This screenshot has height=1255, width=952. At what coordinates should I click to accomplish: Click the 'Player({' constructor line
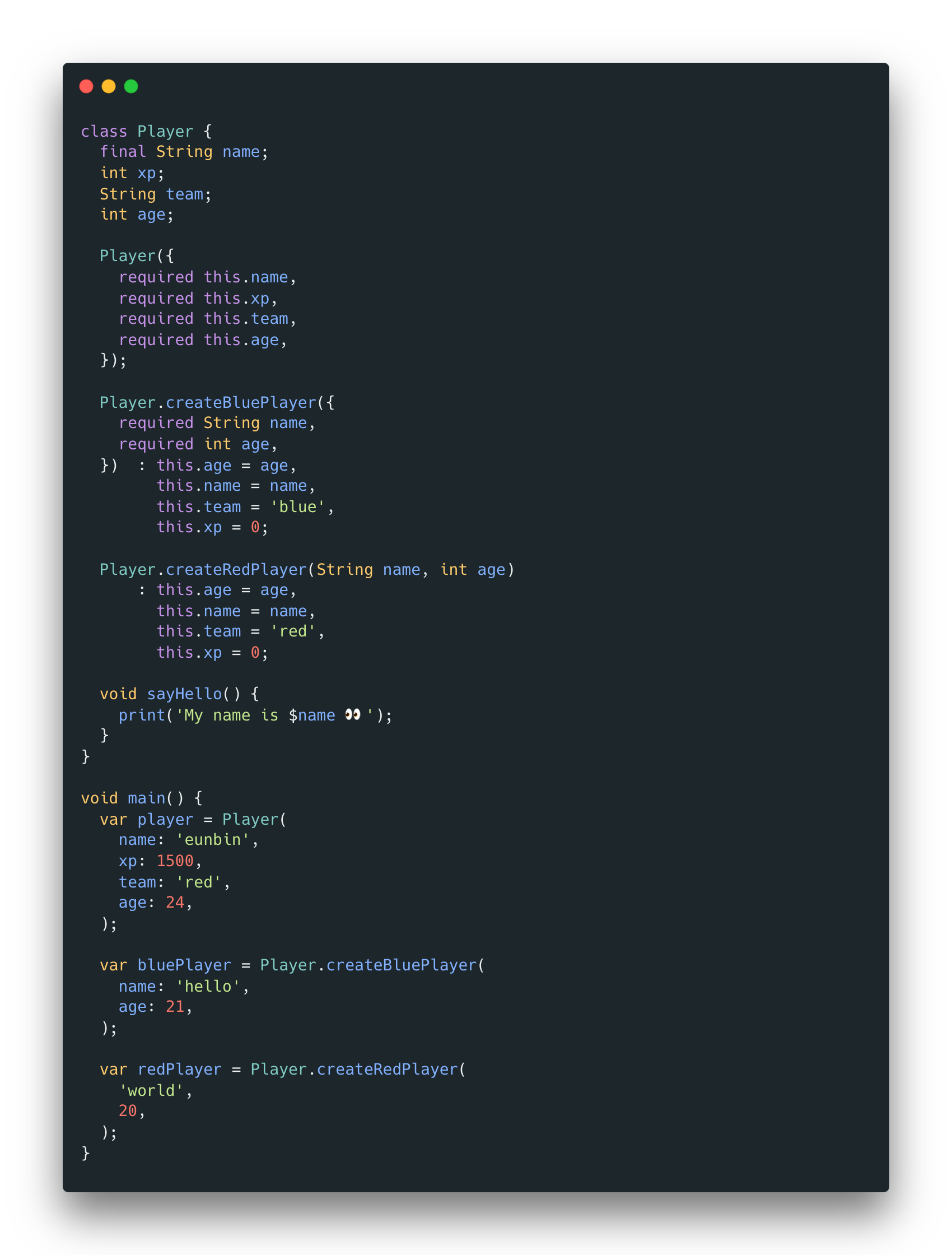click(137, 256)
